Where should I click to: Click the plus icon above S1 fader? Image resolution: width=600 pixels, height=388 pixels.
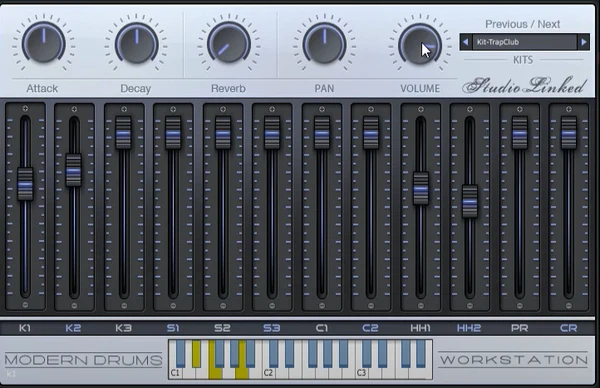[x=173, y=109]
